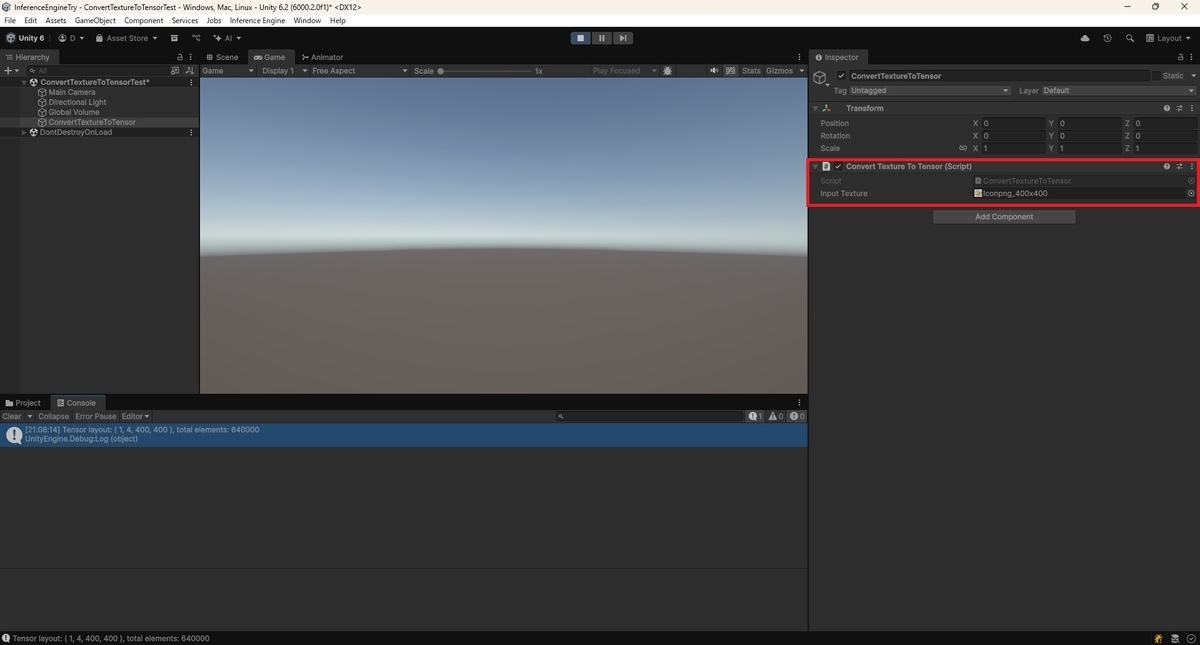Open the Tag Untagged dropdown
The height and width of the screenshot is (645, 1200).
pos(930,90)
